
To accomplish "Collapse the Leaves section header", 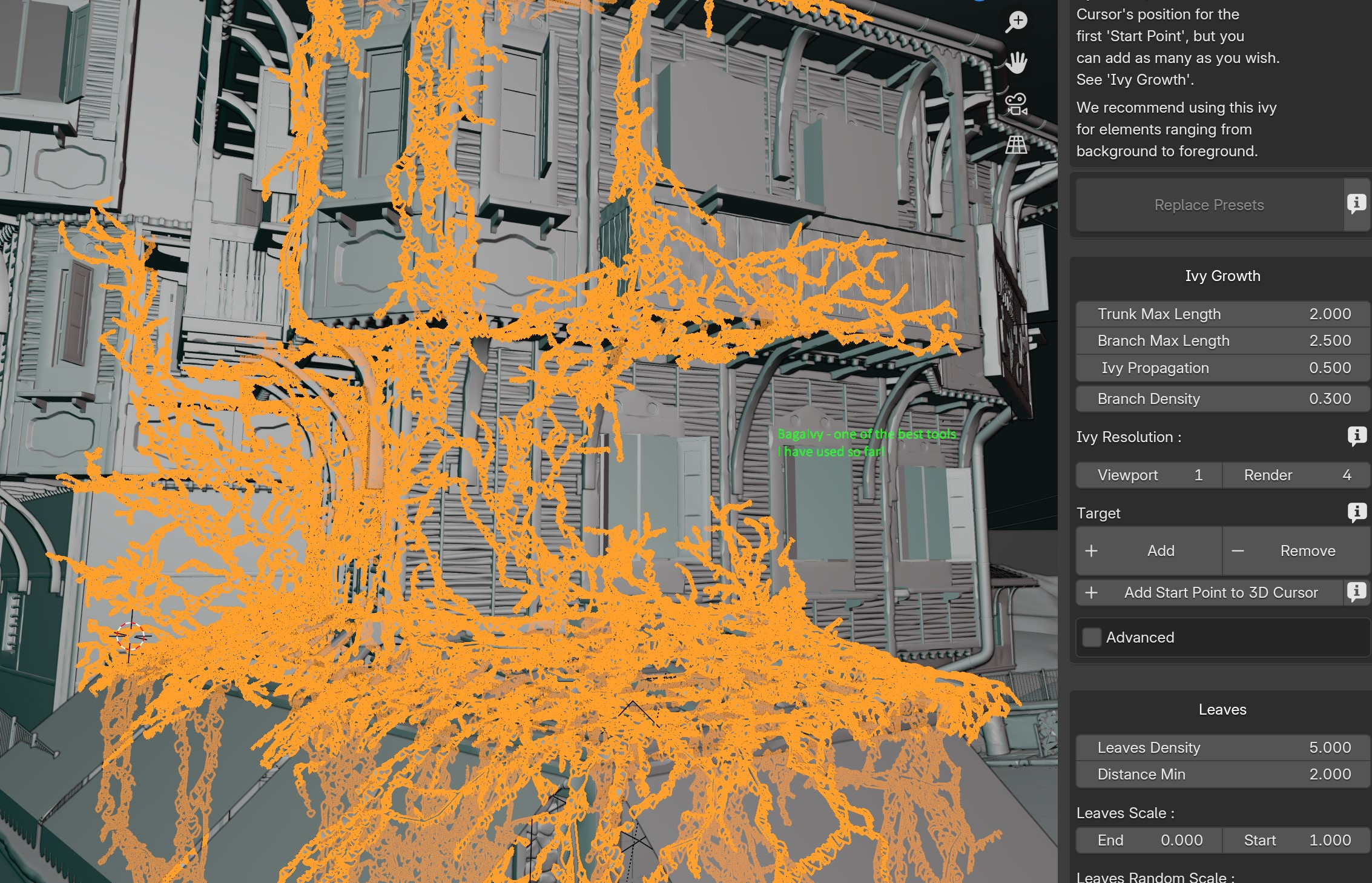I will [x=1222, y=709].
